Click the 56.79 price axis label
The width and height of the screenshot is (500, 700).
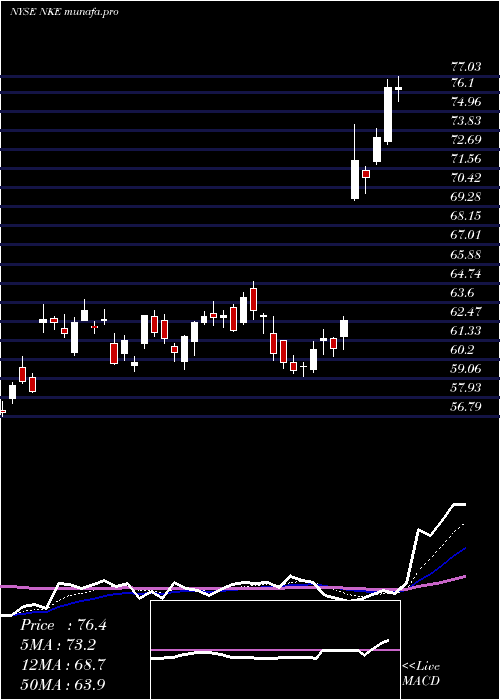pos(466,407)
